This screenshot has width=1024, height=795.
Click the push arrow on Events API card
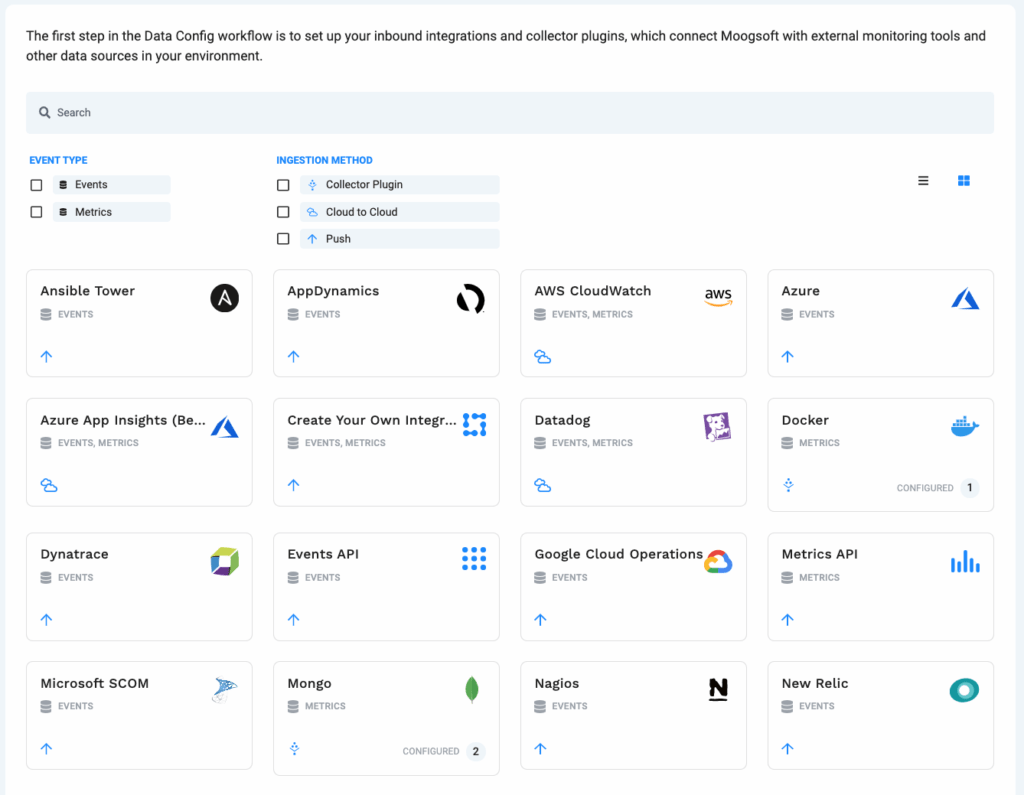293,619
